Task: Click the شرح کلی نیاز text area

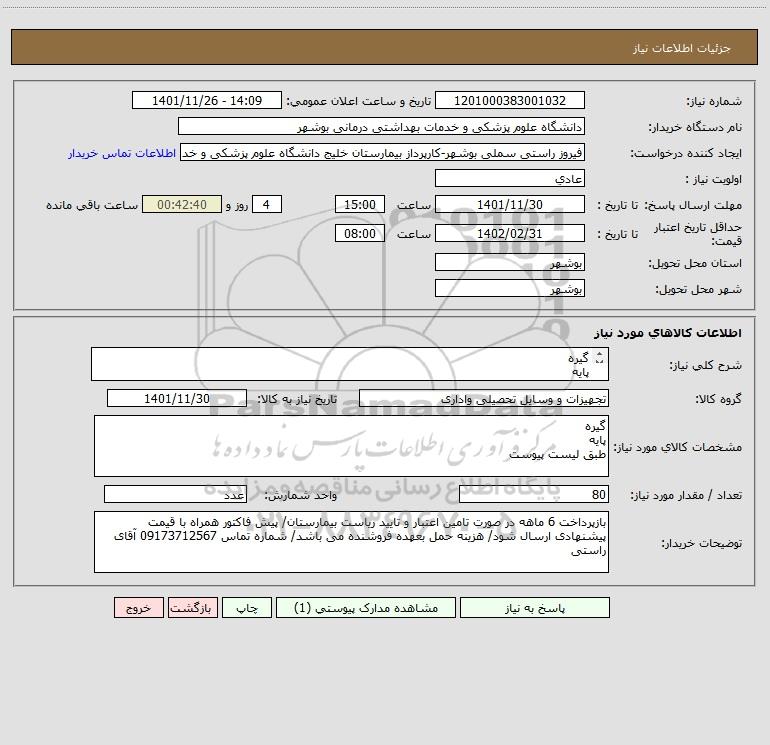Action: 350,364
